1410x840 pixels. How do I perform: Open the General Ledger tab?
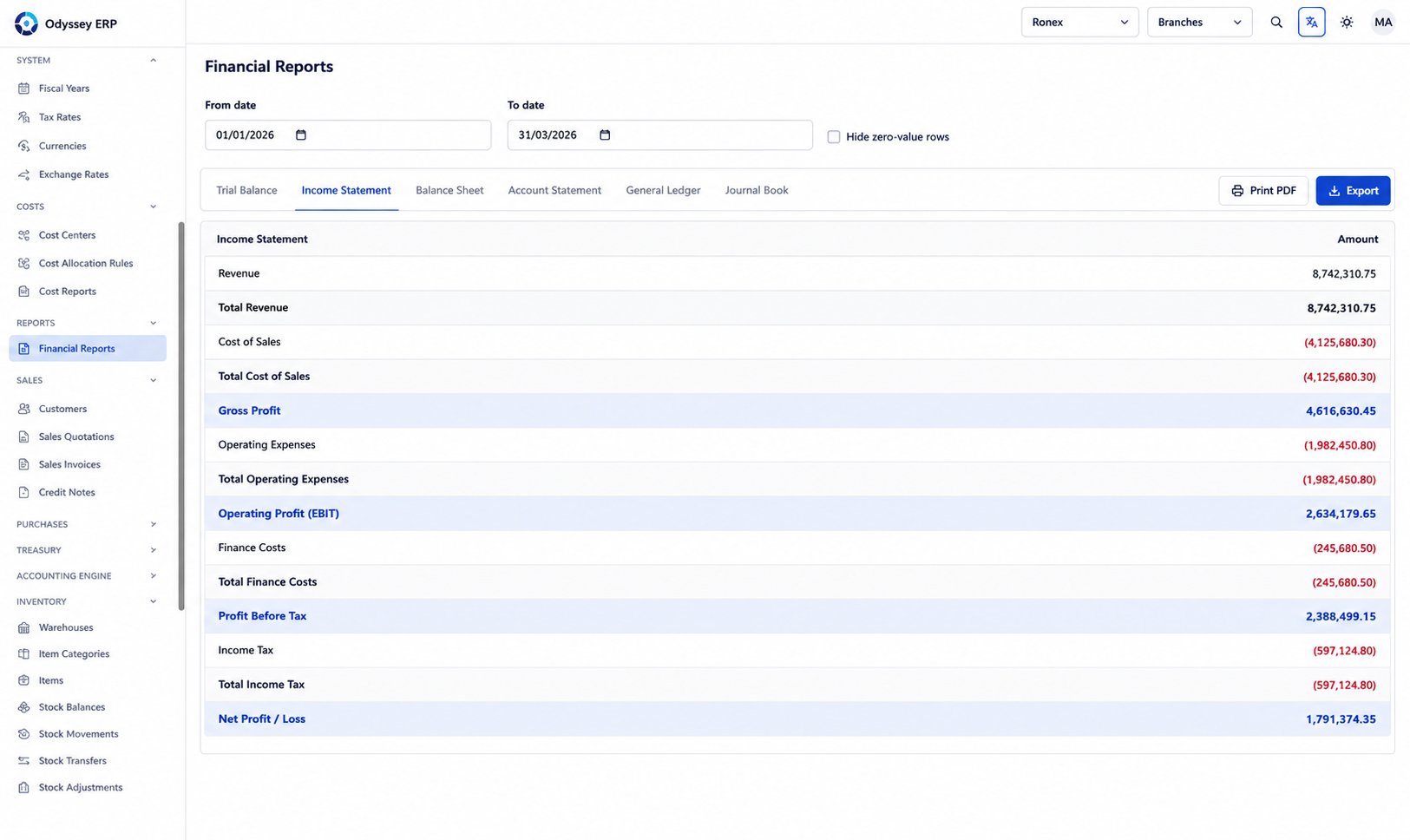[663, 191]
